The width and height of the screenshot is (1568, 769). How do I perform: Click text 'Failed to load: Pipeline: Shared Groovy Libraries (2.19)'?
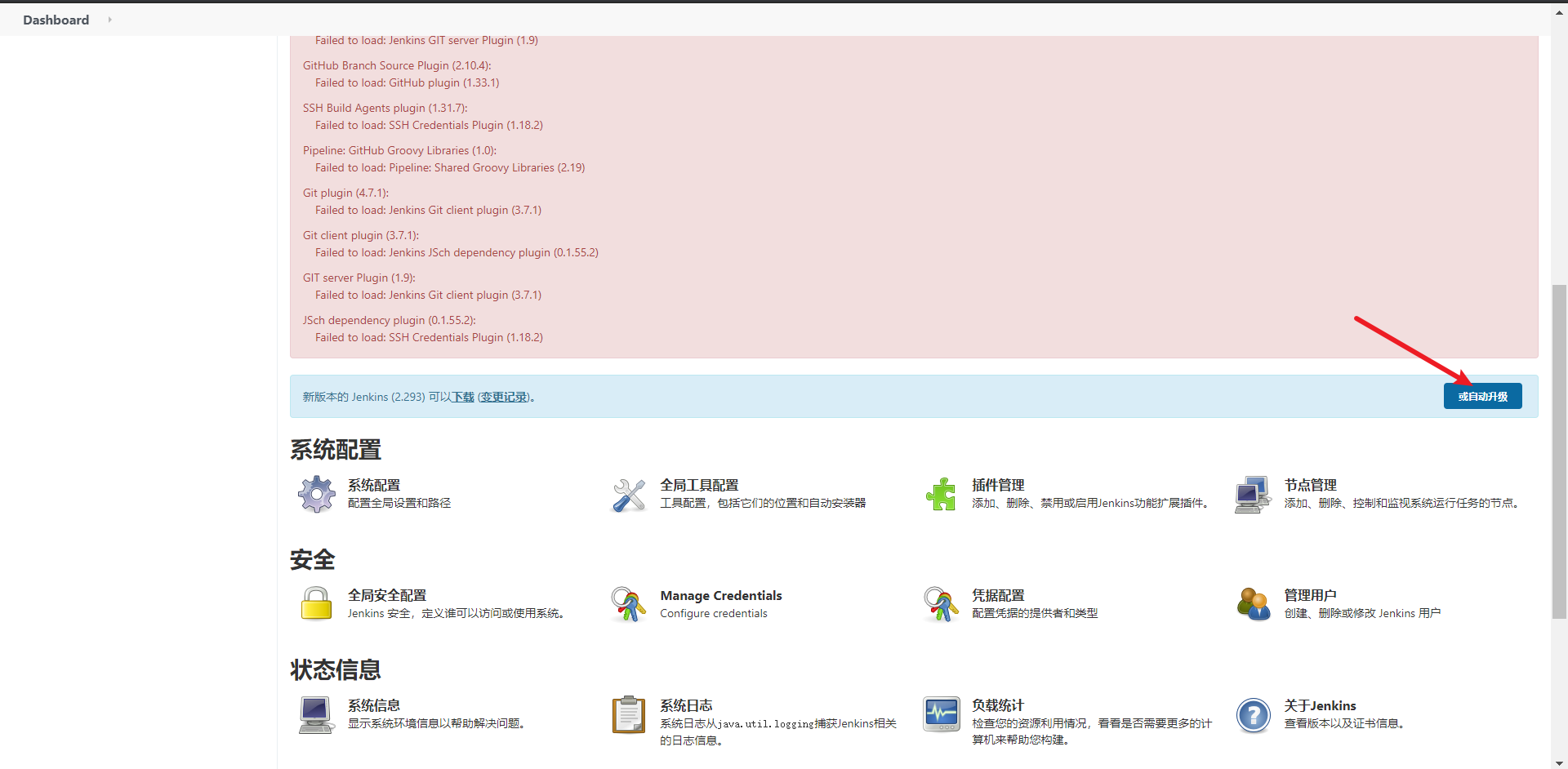click(450, 167)
